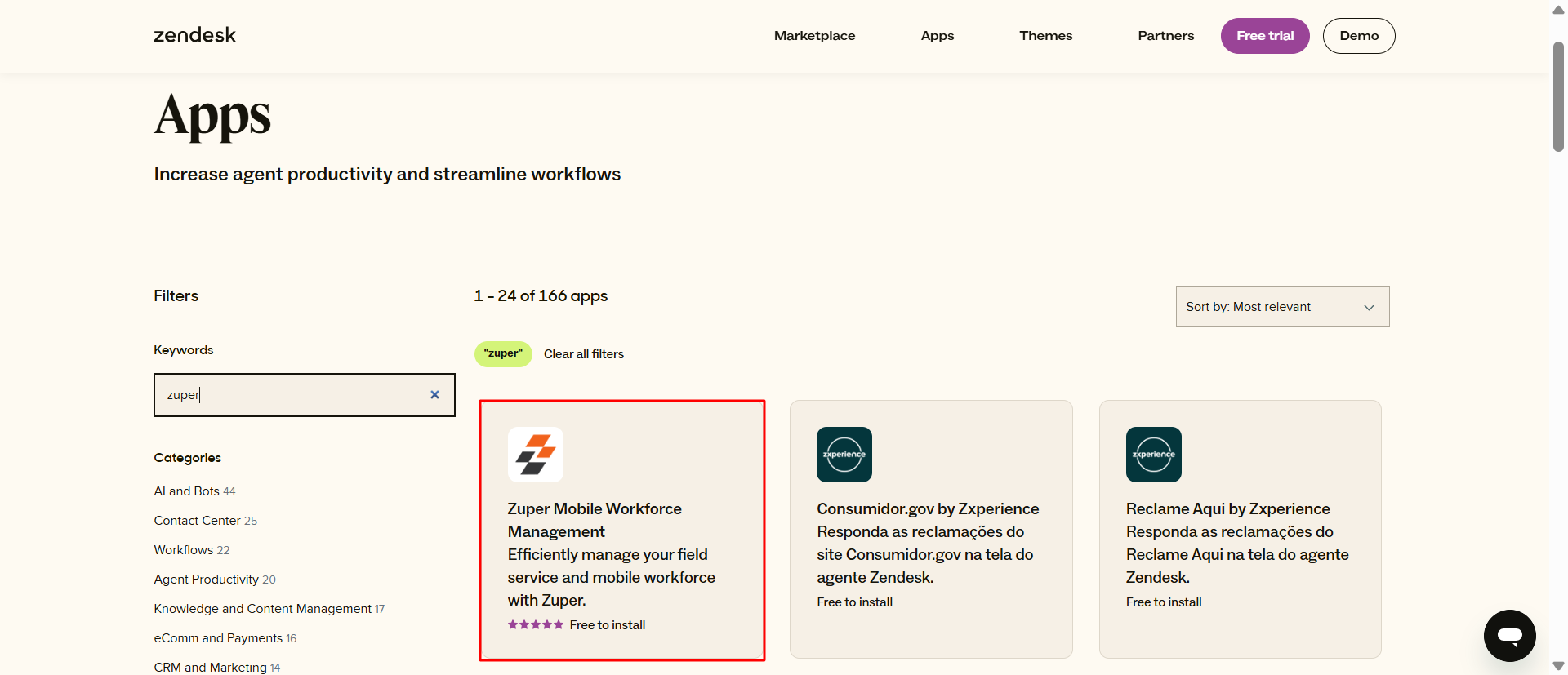
Task: Filter by CRM and Marketing category
Action: pos(217,668)
